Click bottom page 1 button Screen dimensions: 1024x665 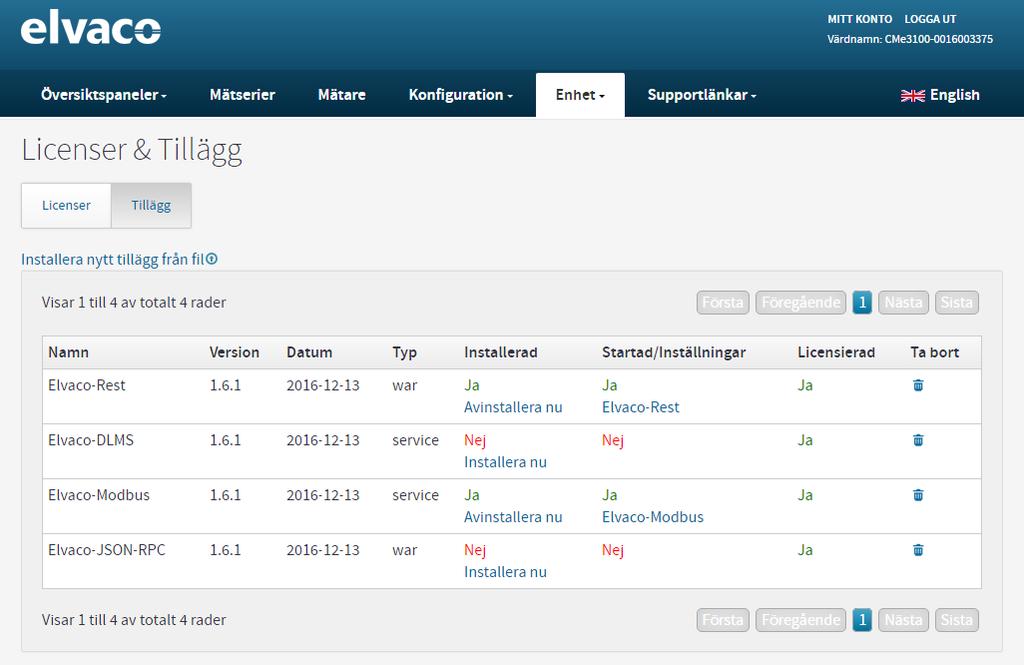[862, 620]
